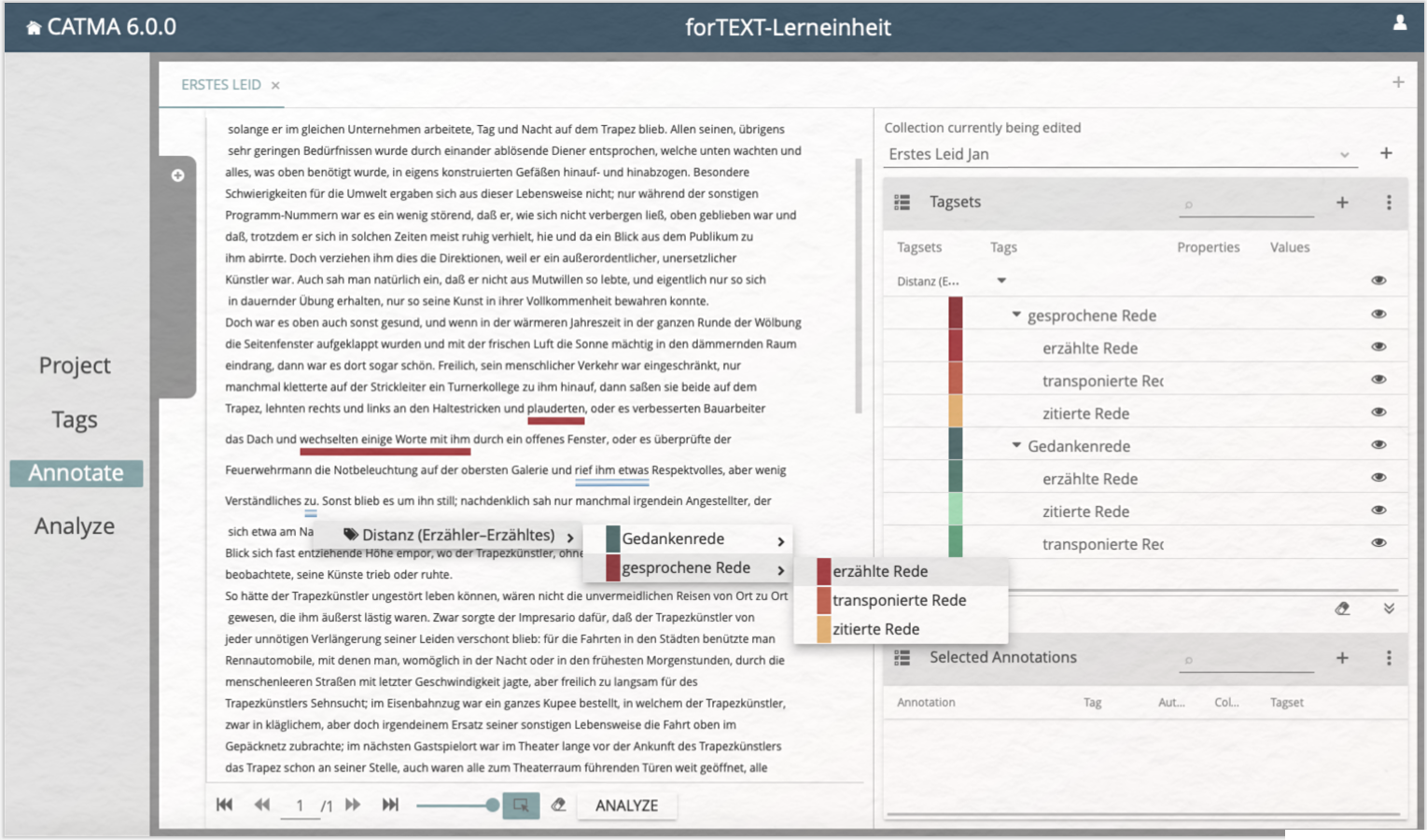Add a tagset with the plus icon
This screenshot has height=840, width=1427.
point(1342,202)
